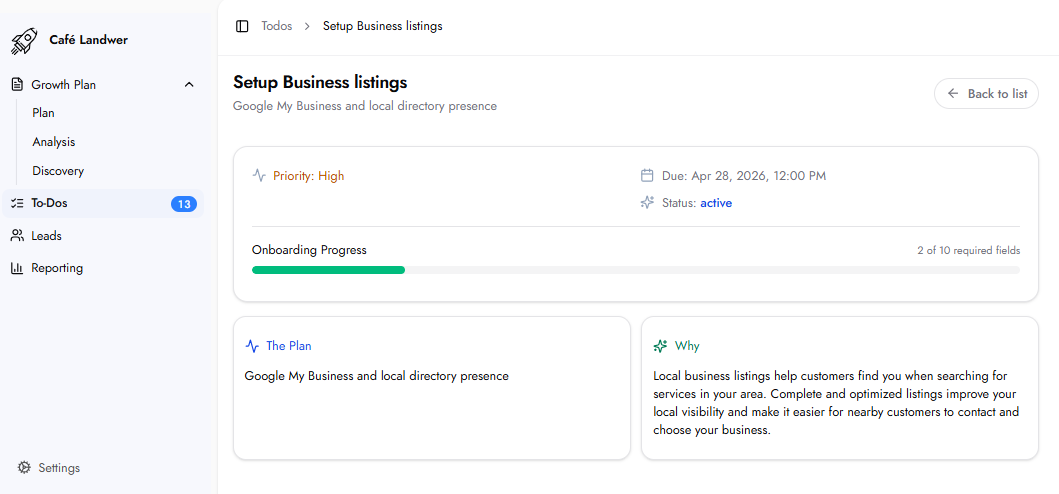Click the Why sparkle icon

coord(660,346)
